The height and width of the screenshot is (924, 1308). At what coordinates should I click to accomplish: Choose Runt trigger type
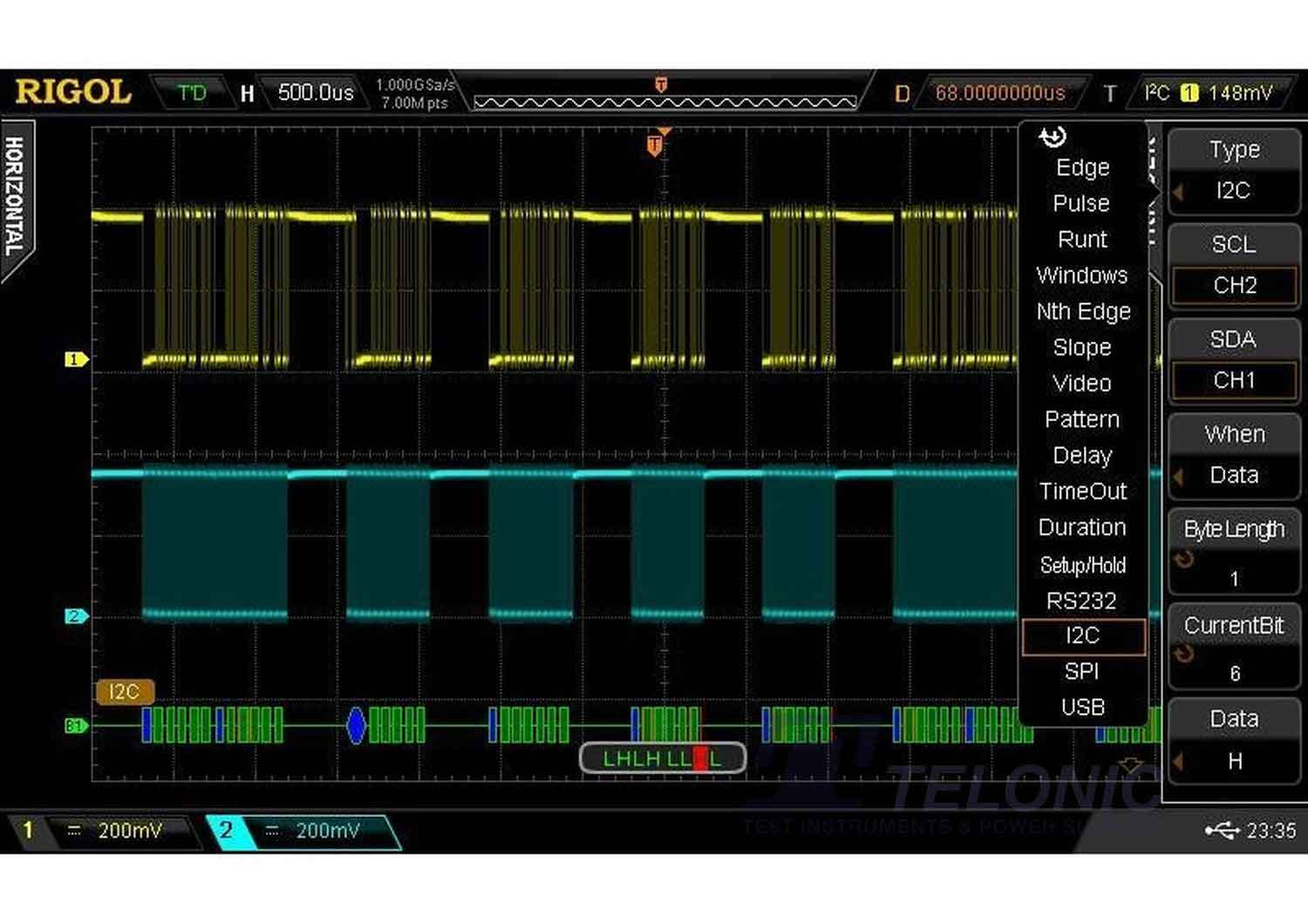pyautogui.click(x=1082, y=239)
